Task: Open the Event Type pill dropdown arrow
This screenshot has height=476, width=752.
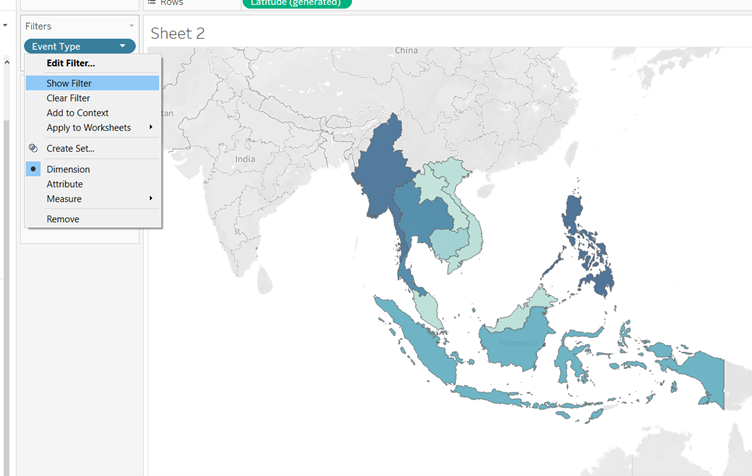Action: tap(122, 46)
